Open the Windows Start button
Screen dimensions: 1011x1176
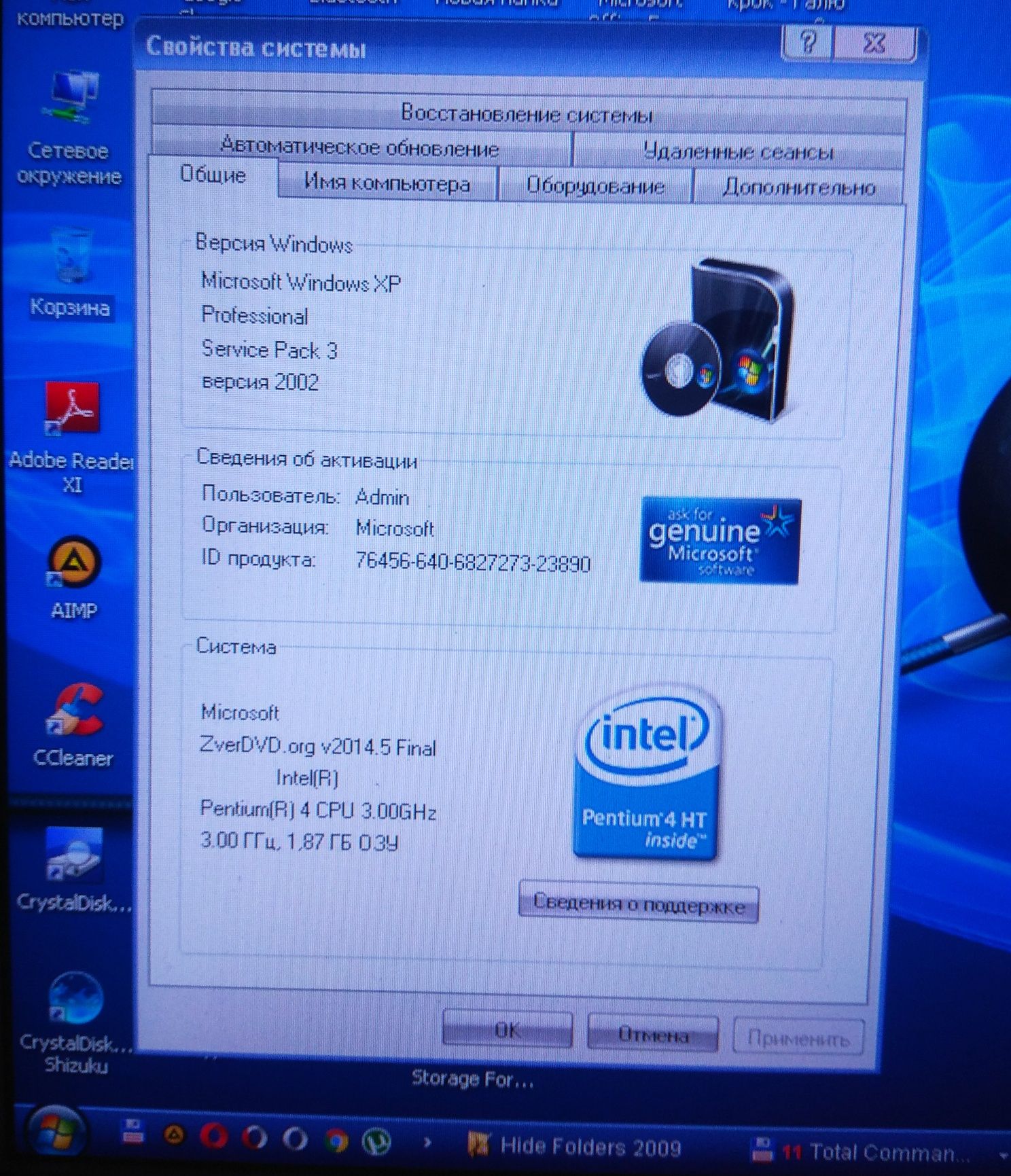56,1133
